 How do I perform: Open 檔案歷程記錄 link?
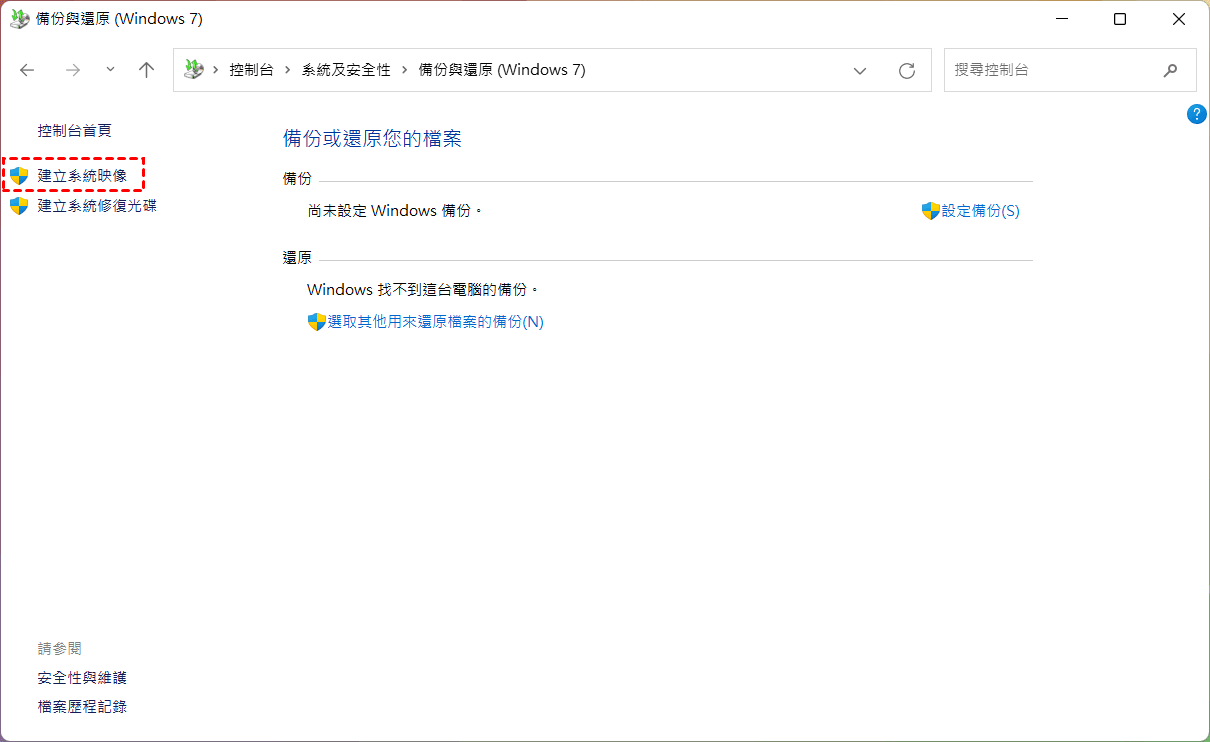[82, 707]
